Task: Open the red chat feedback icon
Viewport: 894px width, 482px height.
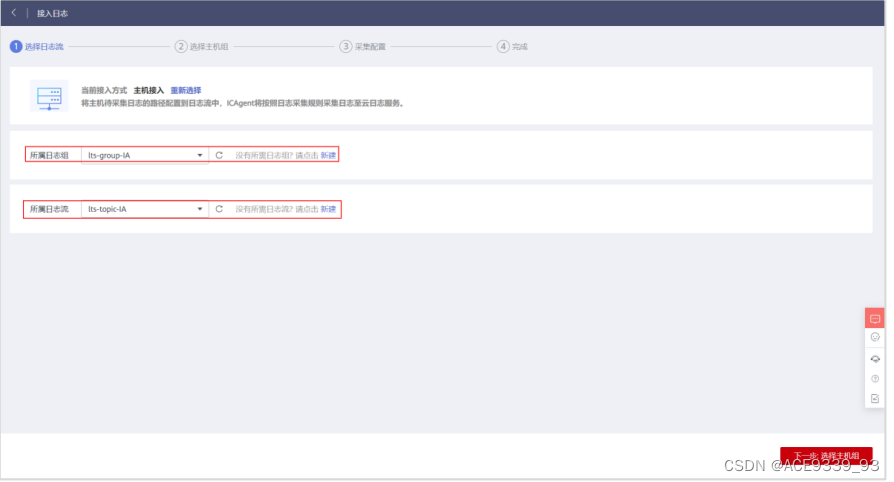Action: coord(875,319)
